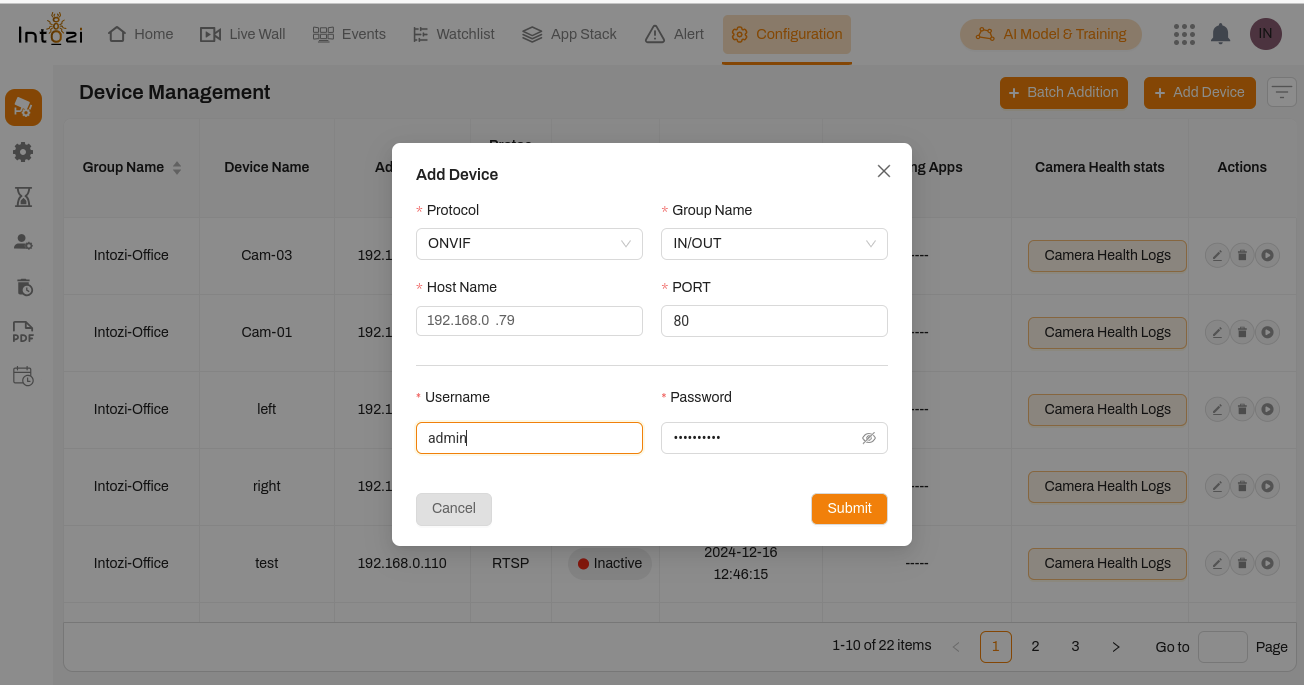The width and height of the screenshot is (1304, 685).
Task: Open the settings gear in sidebar
Action: click(x=23, y=152)
